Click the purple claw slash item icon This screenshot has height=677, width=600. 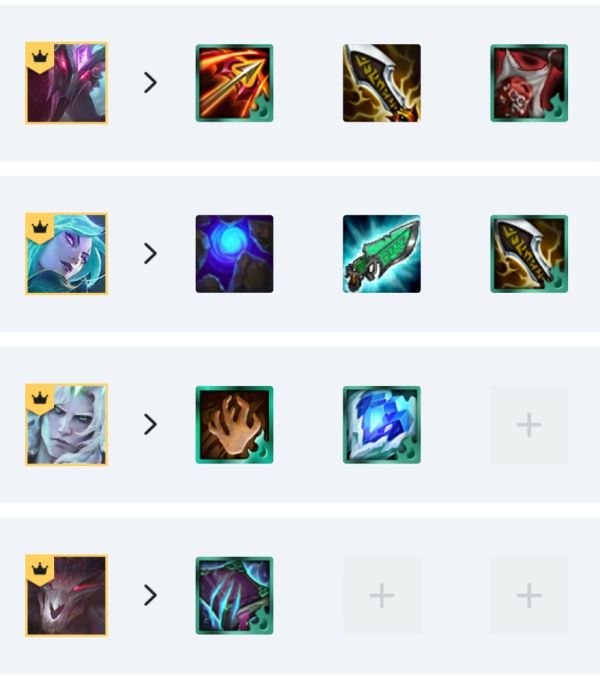[x=234, y=596]
